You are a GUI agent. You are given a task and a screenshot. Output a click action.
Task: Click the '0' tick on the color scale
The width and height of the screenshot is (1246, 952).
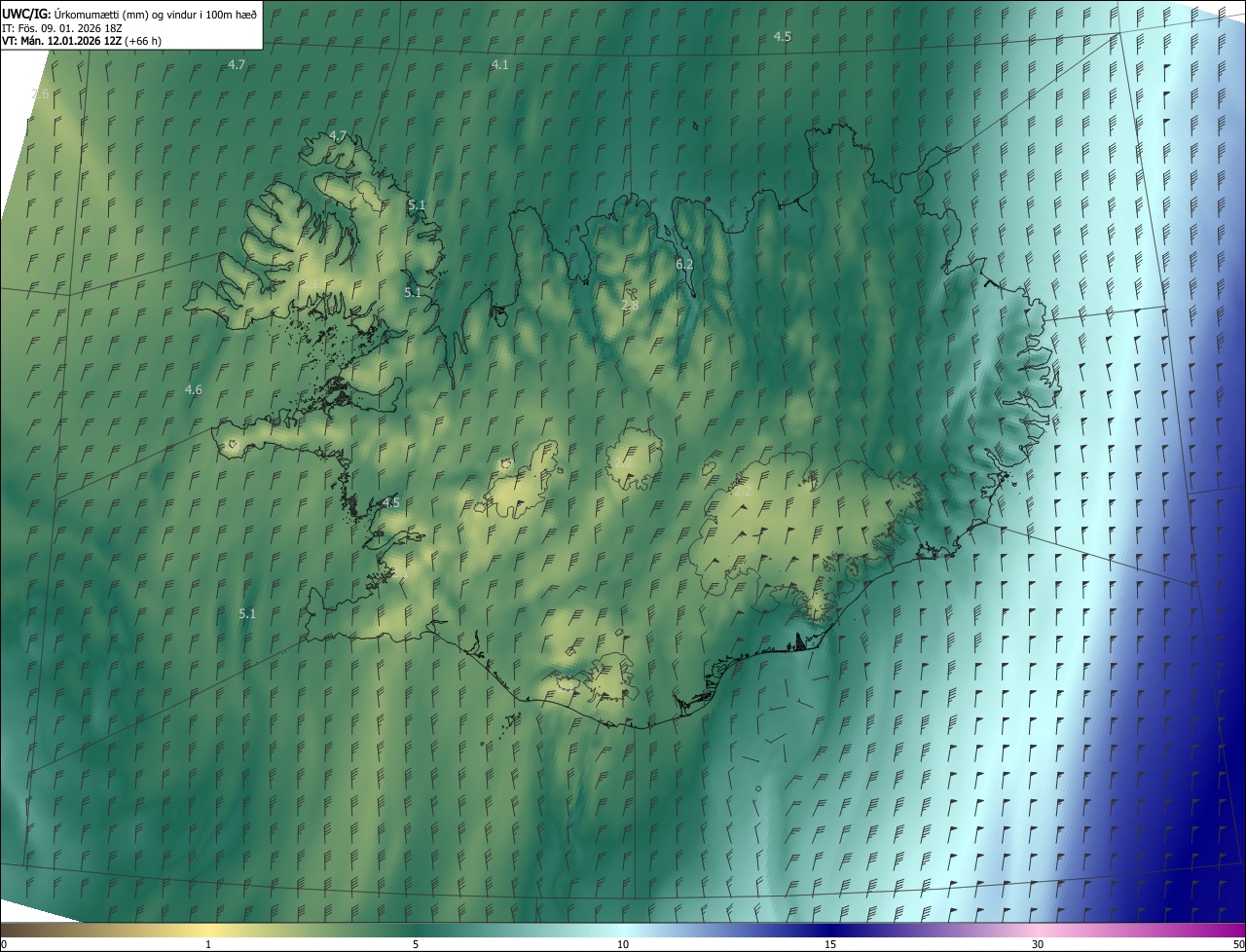pyautogui.click(x=3, y=944)
